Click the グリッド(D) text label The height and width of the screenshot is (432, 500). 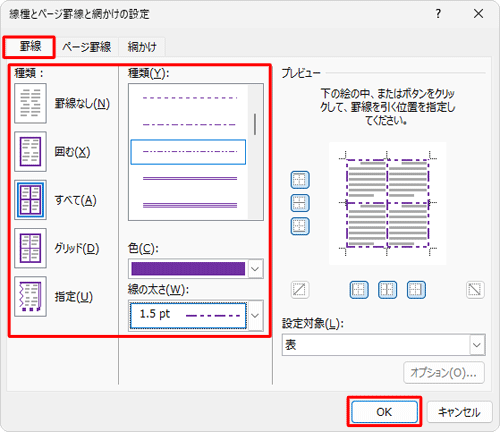pos(77,248)
